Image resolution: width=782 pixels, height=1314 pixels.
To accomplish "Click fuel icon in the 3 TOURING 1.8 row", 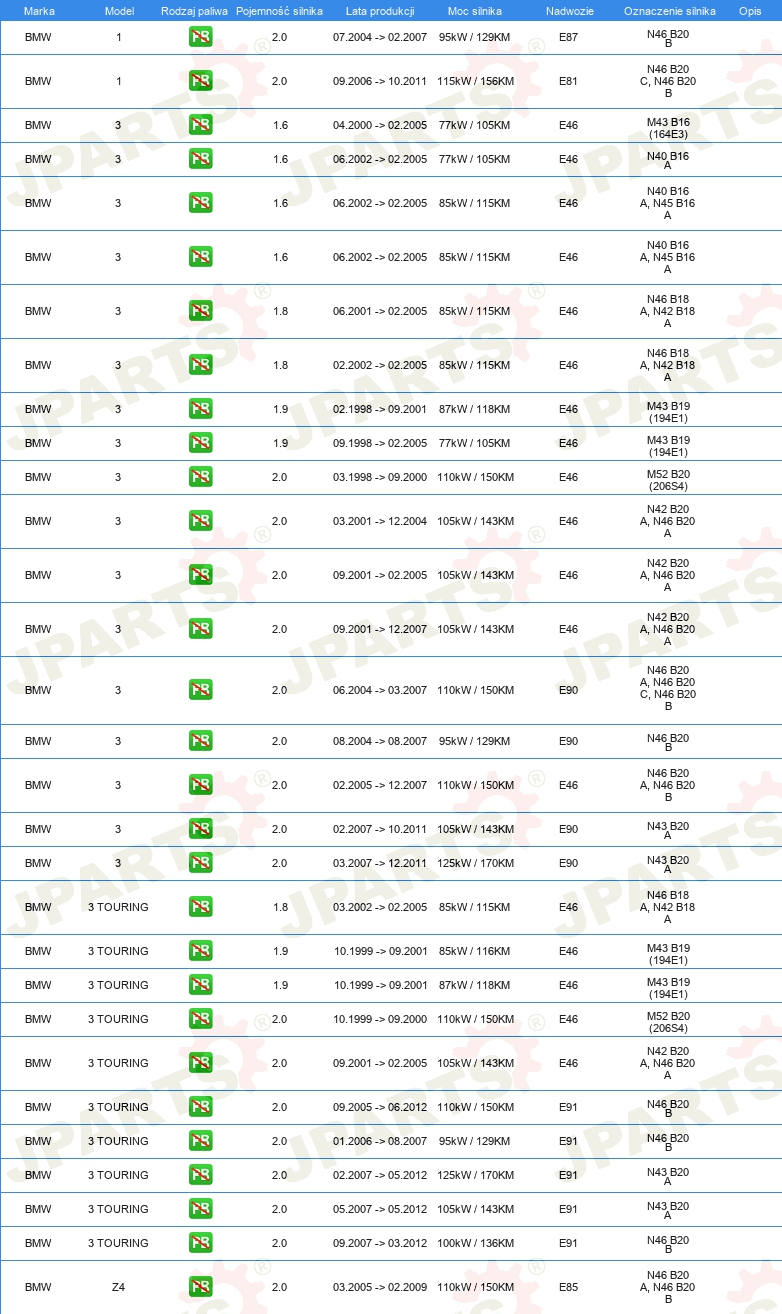I will (200, 907).
